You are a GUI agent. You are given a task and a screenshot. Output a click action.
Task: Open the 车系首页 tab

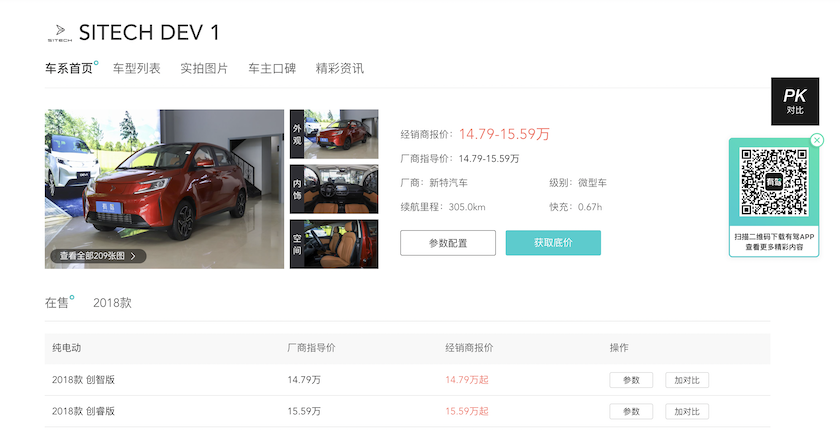click(x=69, y=69)
